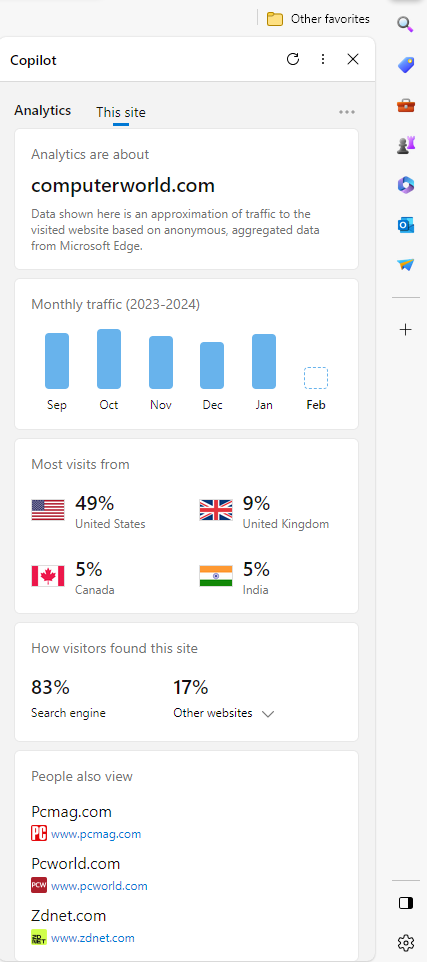Open sidebar settings gear
The height and width of the screenshot is (962, 427).
click(406, 942)
